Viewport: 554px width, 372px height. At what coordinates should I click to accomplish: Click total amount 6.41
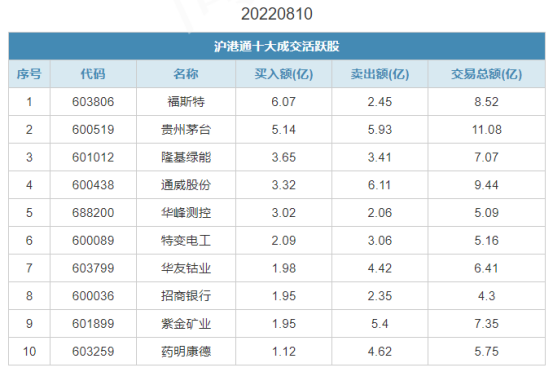click(x=487, y=268)
